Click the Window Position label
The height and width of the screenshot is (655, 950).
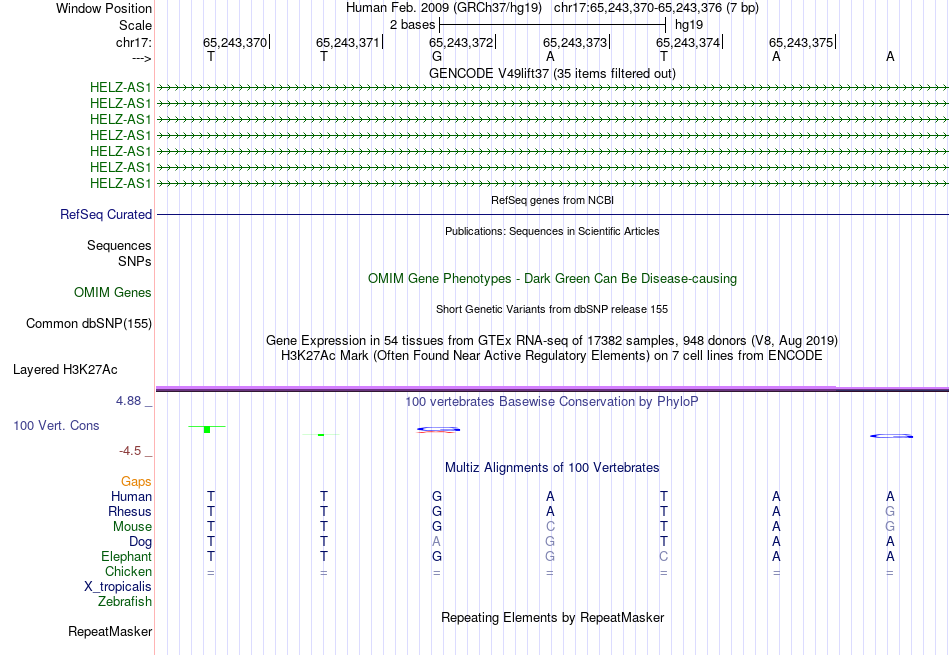[104, 8]
